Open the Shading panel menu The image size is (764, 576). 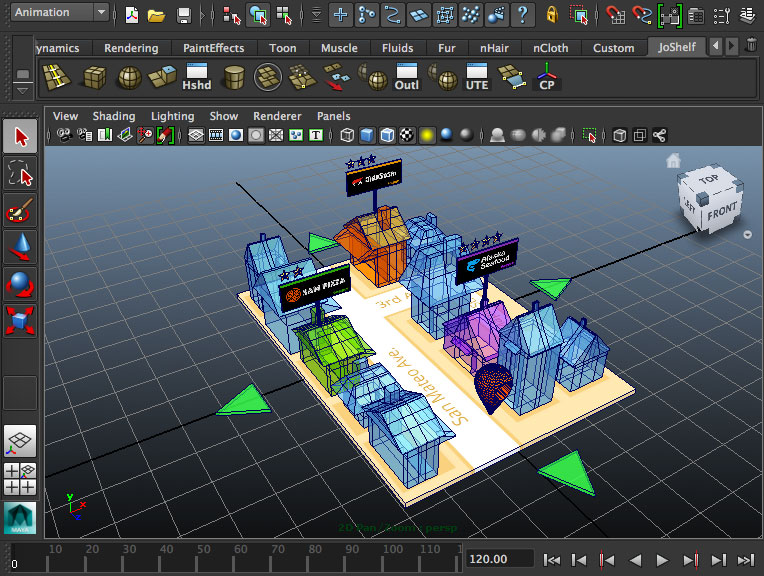click(x=113, y=116)
